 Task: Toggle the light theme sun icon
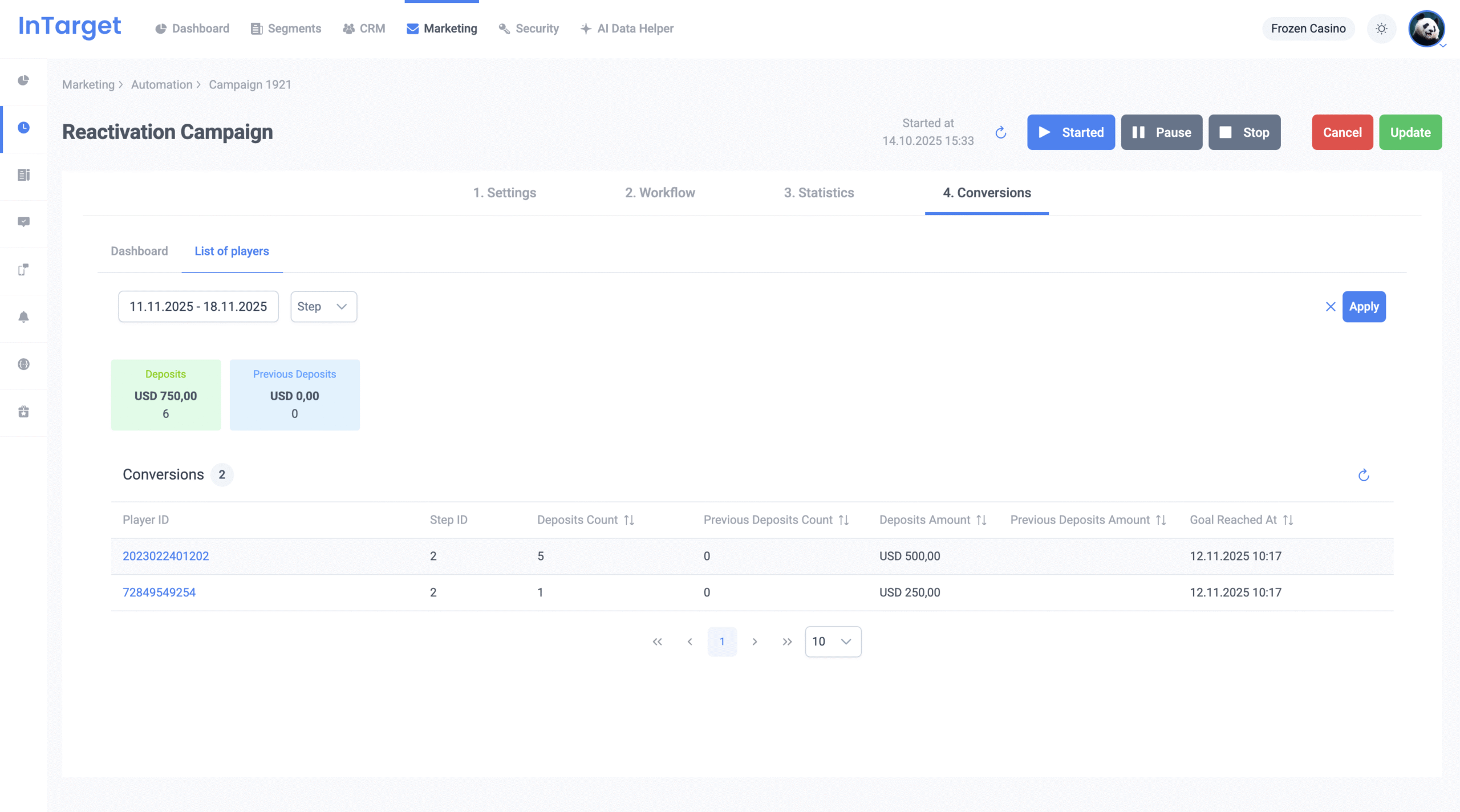[1381, 29]
